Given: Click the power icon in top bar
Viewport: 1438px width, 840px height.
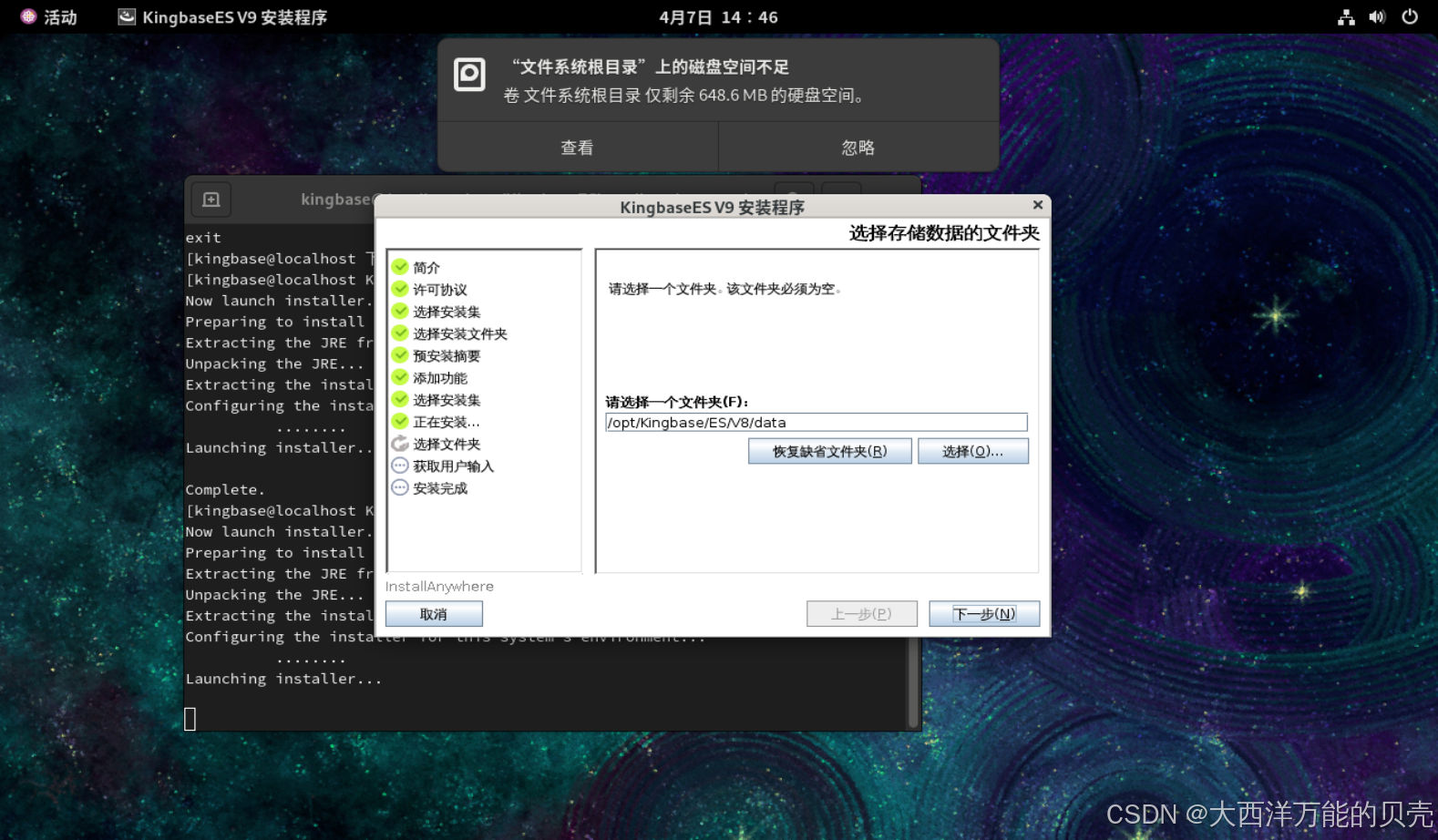Looking at the screenshot, I should pyautogui.click(x=1410, y=17).
